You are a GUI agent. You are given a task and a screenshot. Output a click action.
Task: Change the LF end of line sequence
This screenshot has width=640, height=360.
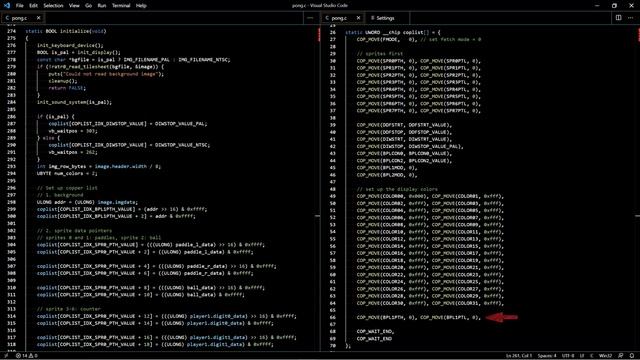[582, 356]
